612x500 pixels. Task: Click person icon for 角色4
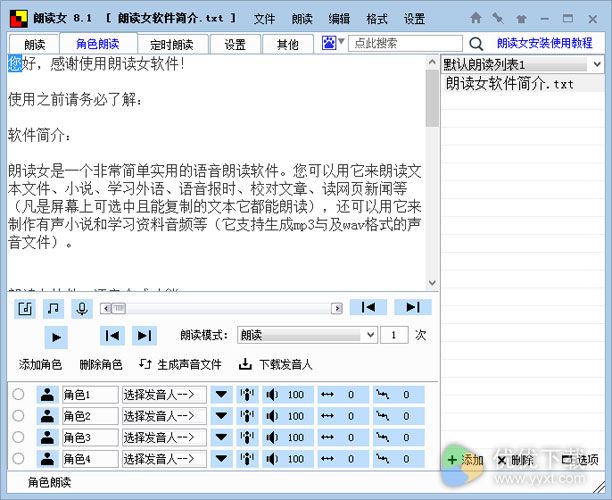(x=48, y=459)
